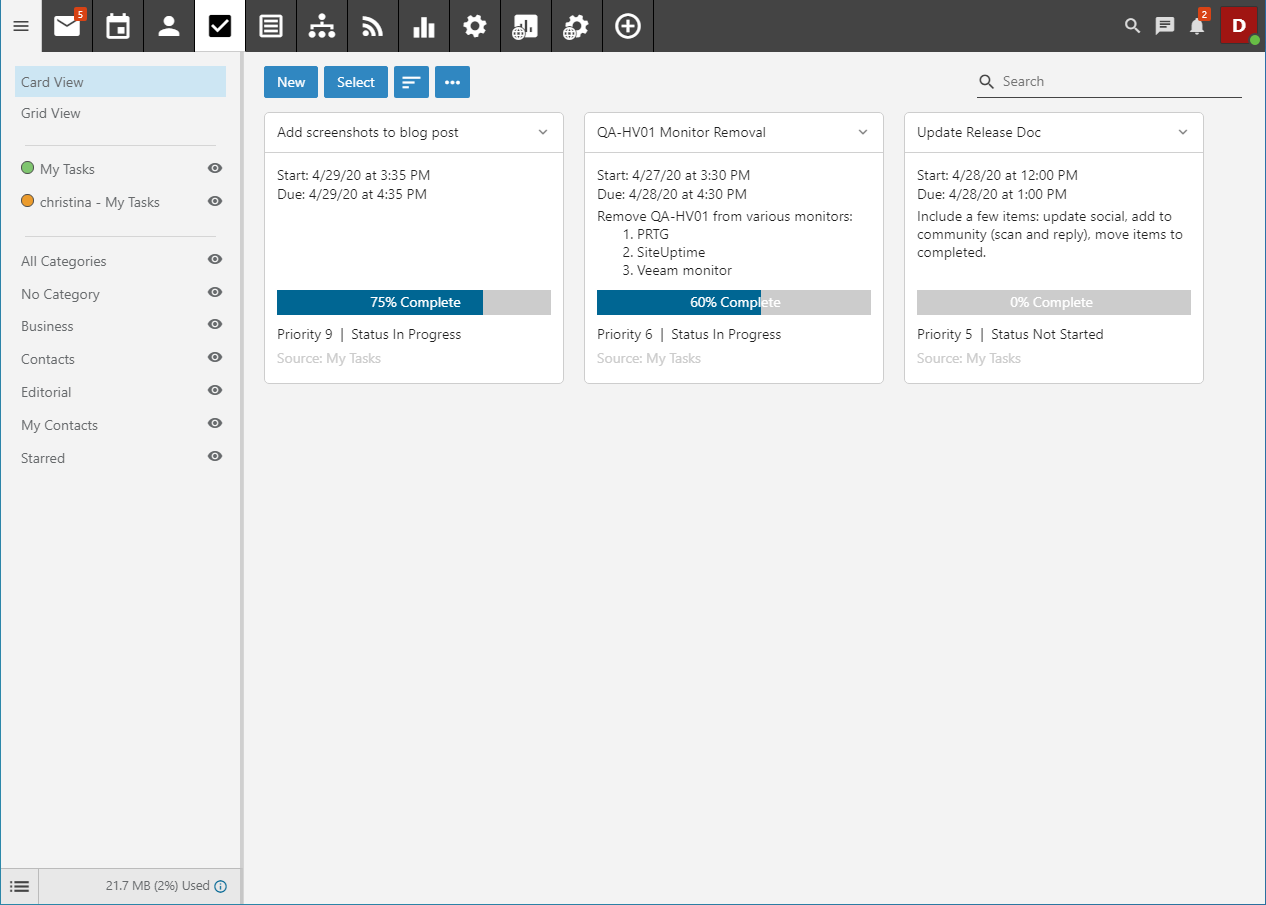The width and height of the screenshot is (1266, 905).
Task: Click the global search magnifier icon
Action: [1131, 26]
